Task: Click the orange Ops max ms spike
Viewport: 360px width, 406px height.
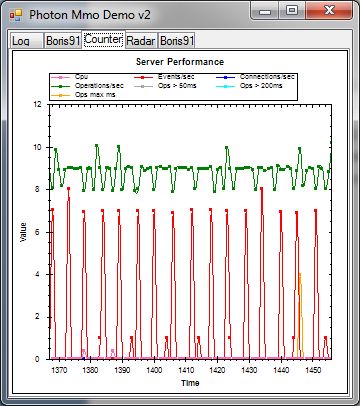Action: (300, 315)
